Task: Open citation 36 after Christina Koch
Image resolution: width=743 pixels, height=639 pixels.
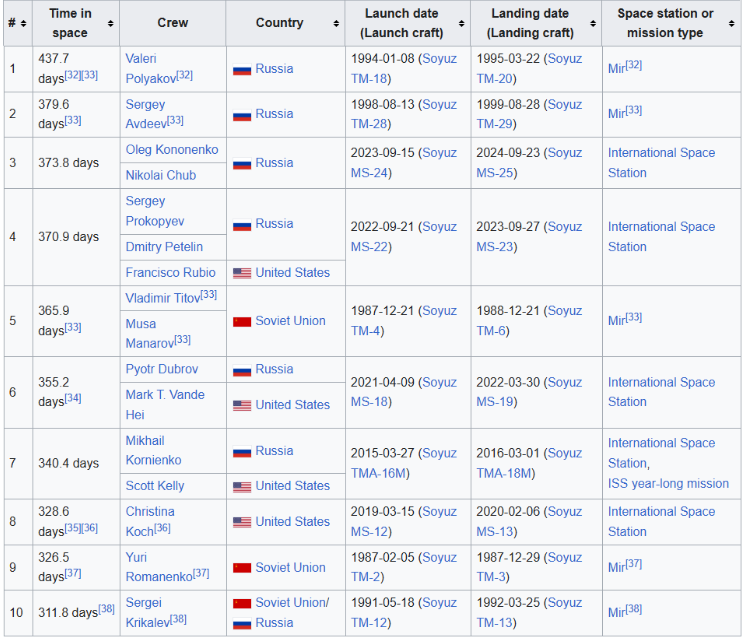Action: click(x=162, y=528)
